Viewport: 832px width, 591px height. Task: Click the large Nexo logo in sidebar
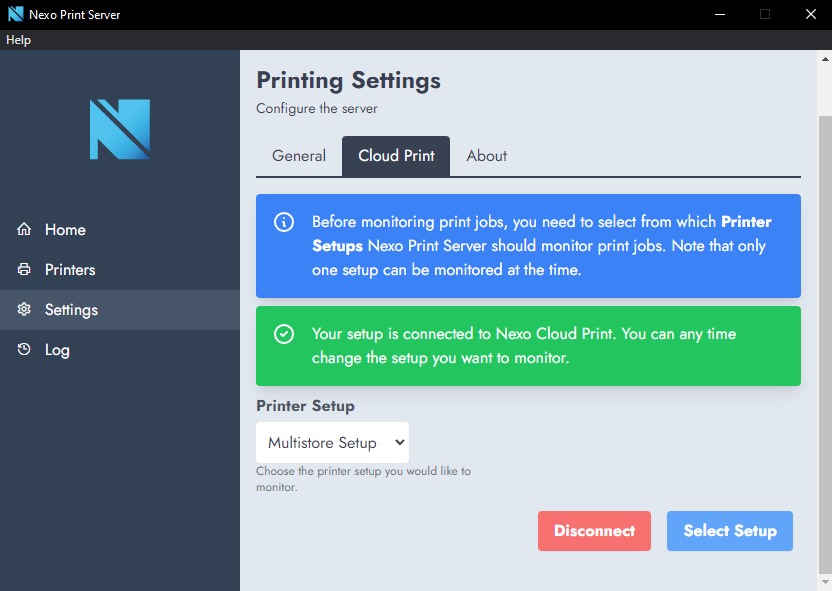coord(120,129)
